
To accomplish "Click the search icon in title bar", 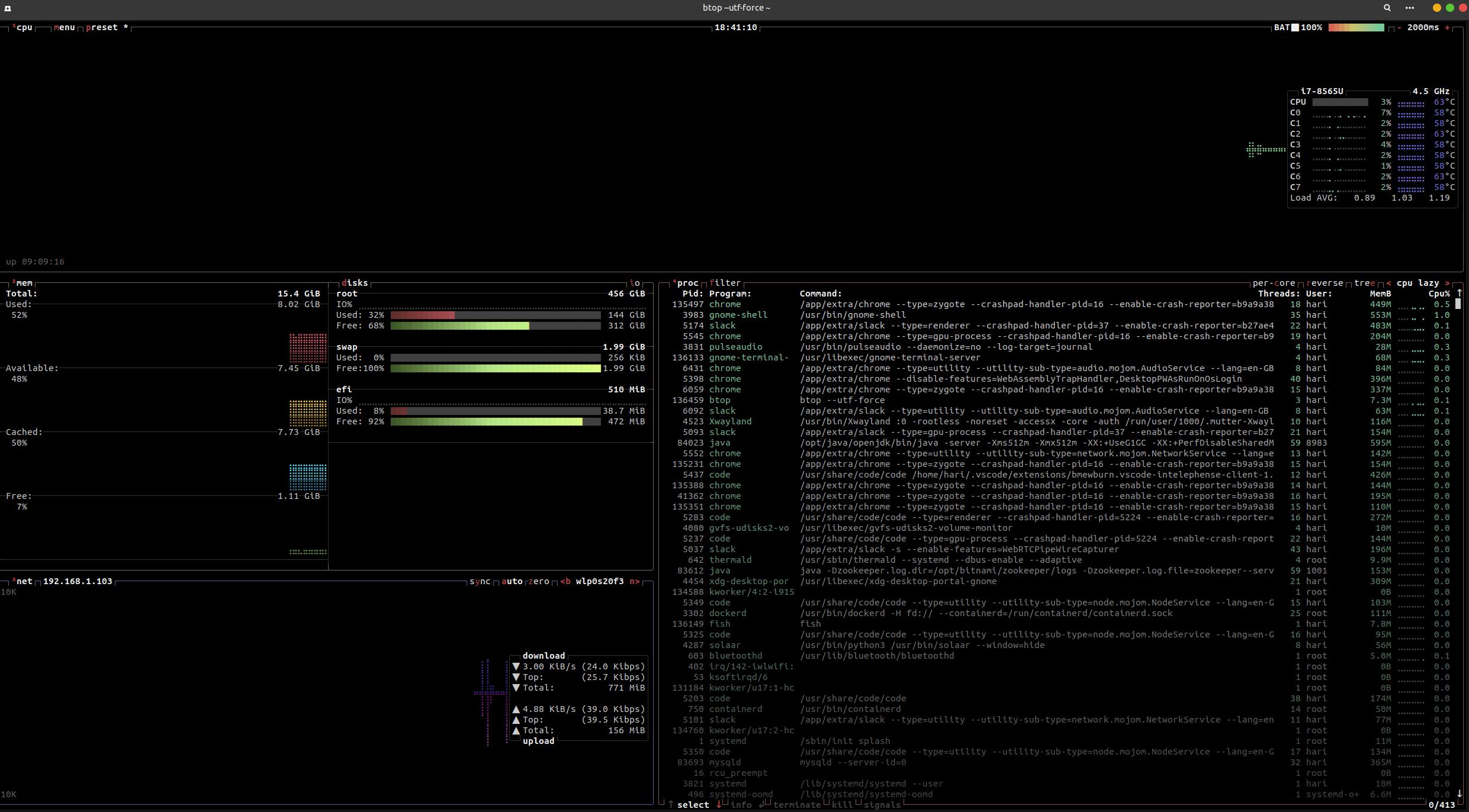I will point(1387,8).
